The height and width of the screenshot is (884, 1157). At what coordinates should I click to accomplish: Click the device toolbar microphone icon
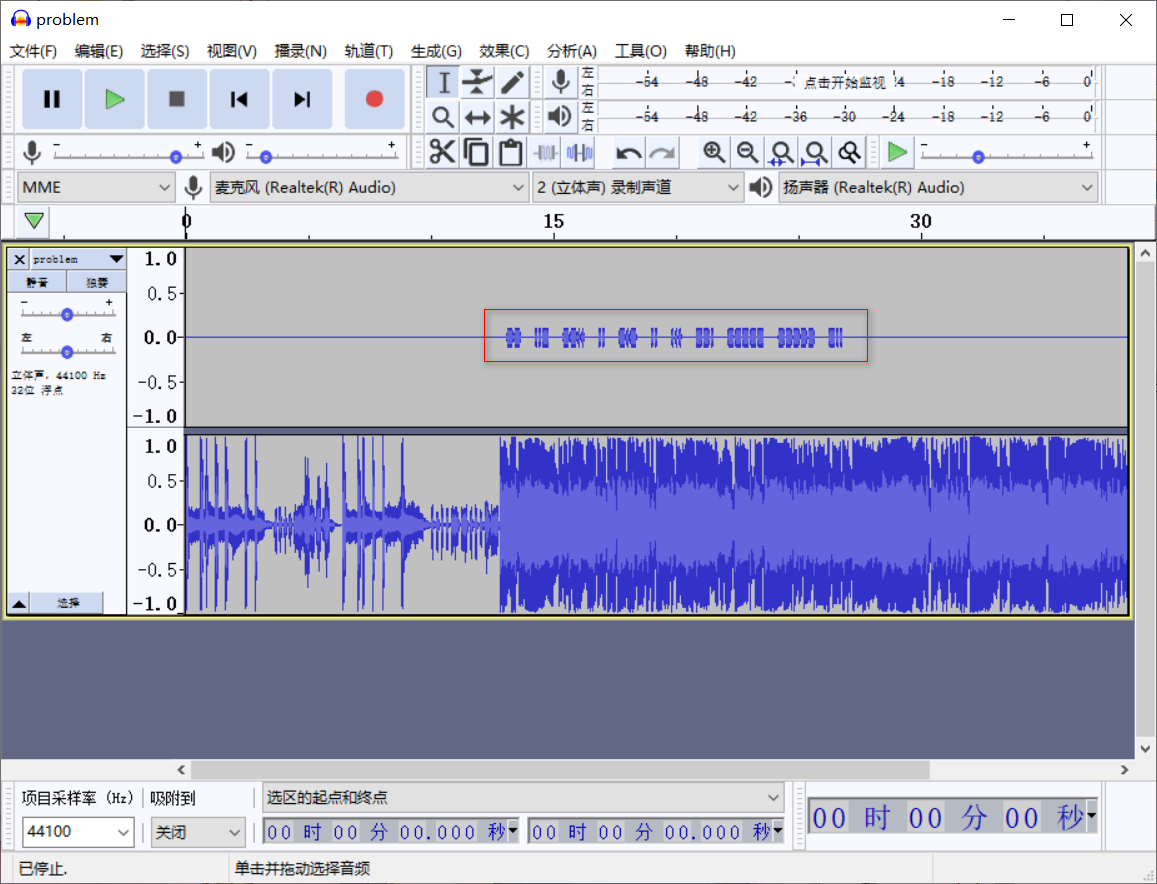coord(193,187)
